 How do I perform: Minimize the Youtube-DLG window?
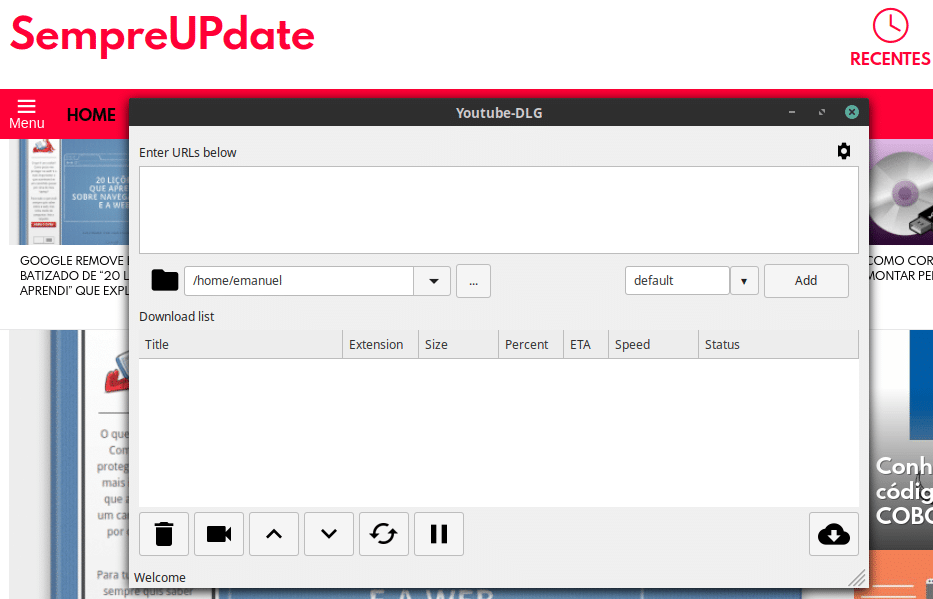click(x=792, y=112)
